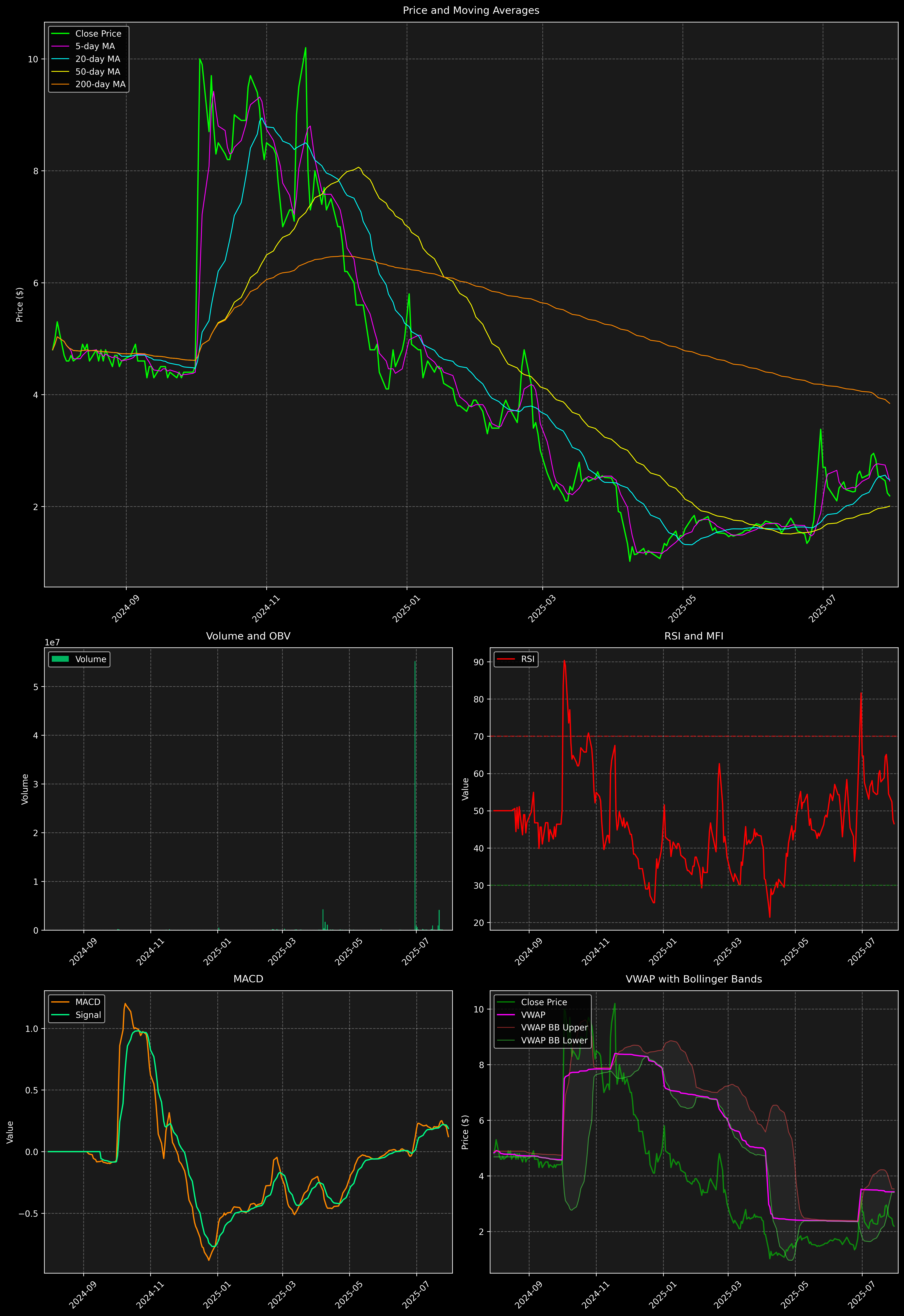
Task: Click the '3' y-axis tick on Volume chart
Action: 36,784
